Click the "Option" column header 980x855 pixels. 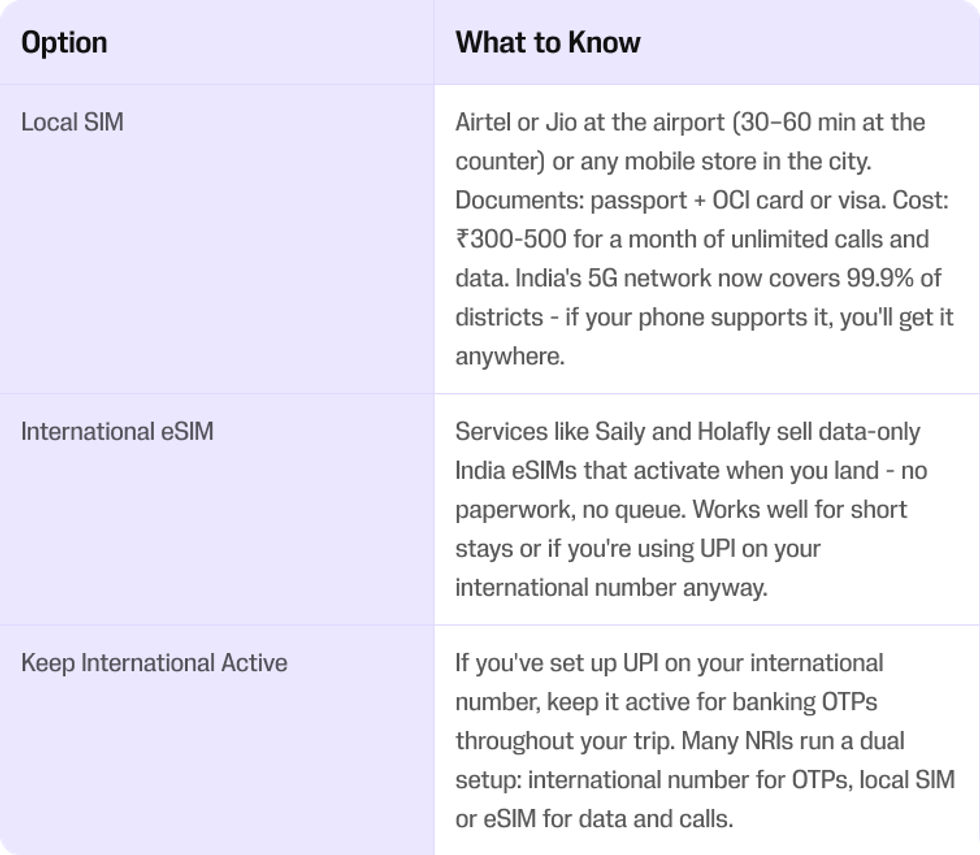[64, 43]
